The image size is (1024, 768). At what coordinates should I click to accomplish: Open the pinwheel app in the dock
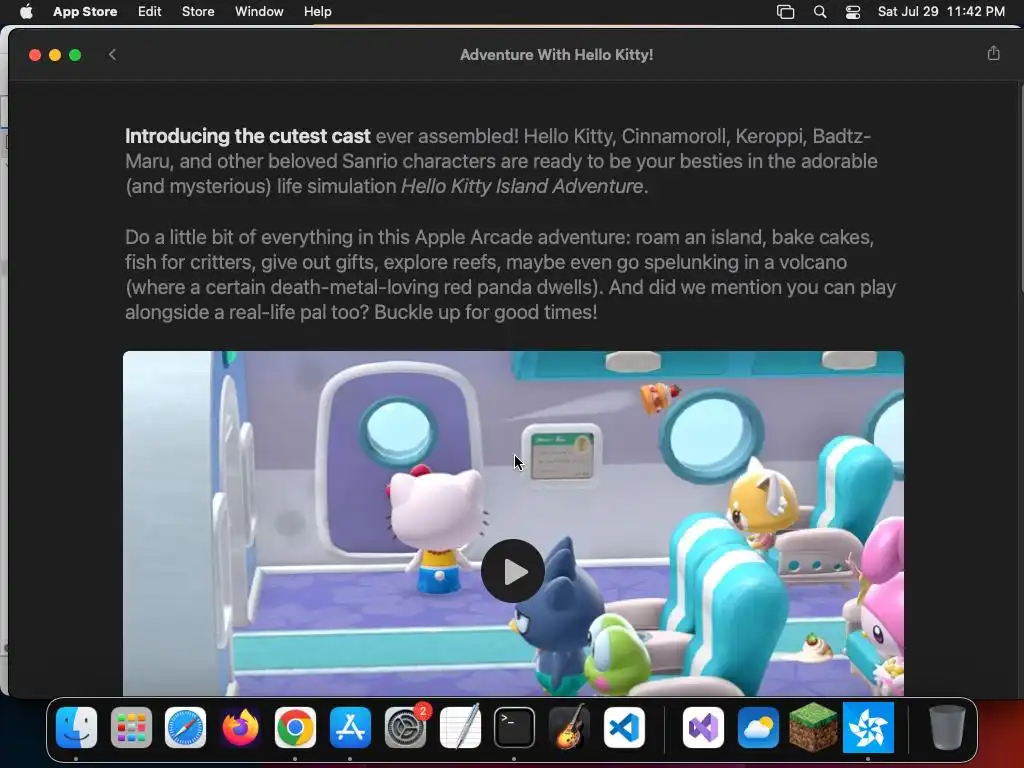(868, 728)
